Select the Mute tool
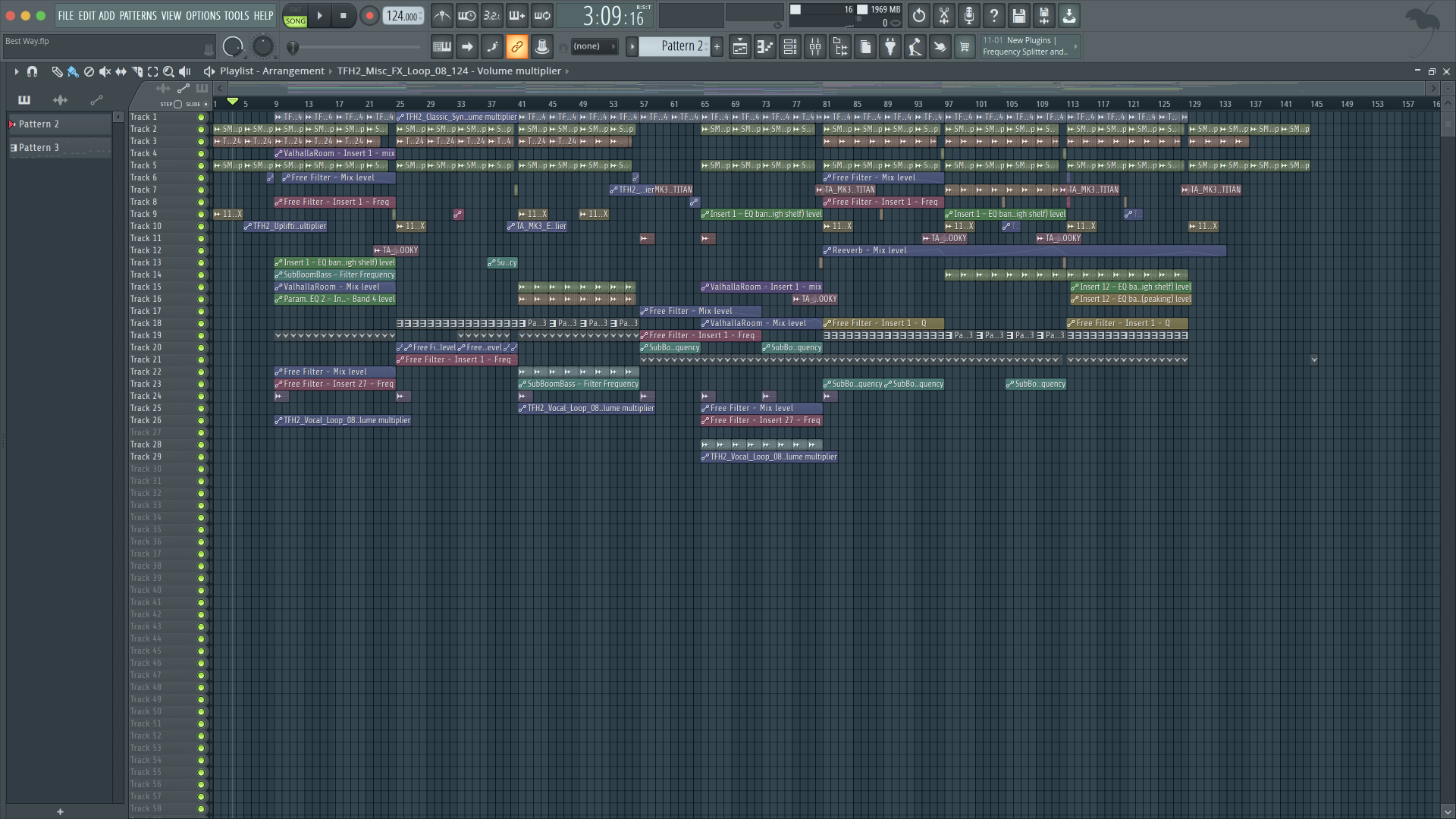 coord(105,71)
